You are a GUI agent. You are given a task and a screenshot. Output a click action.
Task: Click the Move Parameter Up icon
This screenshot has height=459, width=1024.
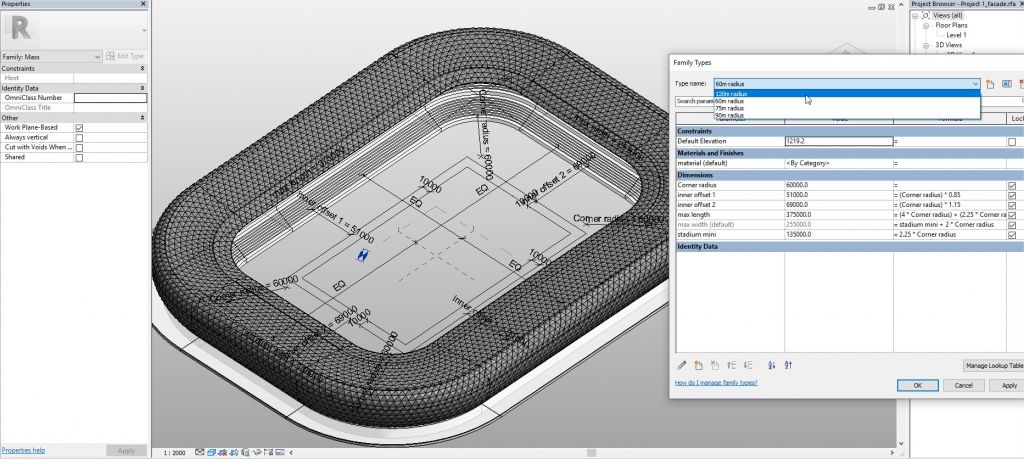[x=731, y=366]
